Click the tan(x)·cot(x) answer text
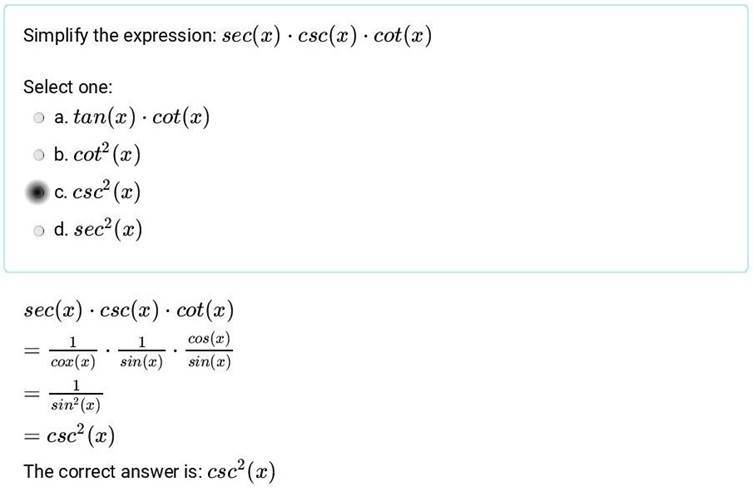 tap(141, 117)
